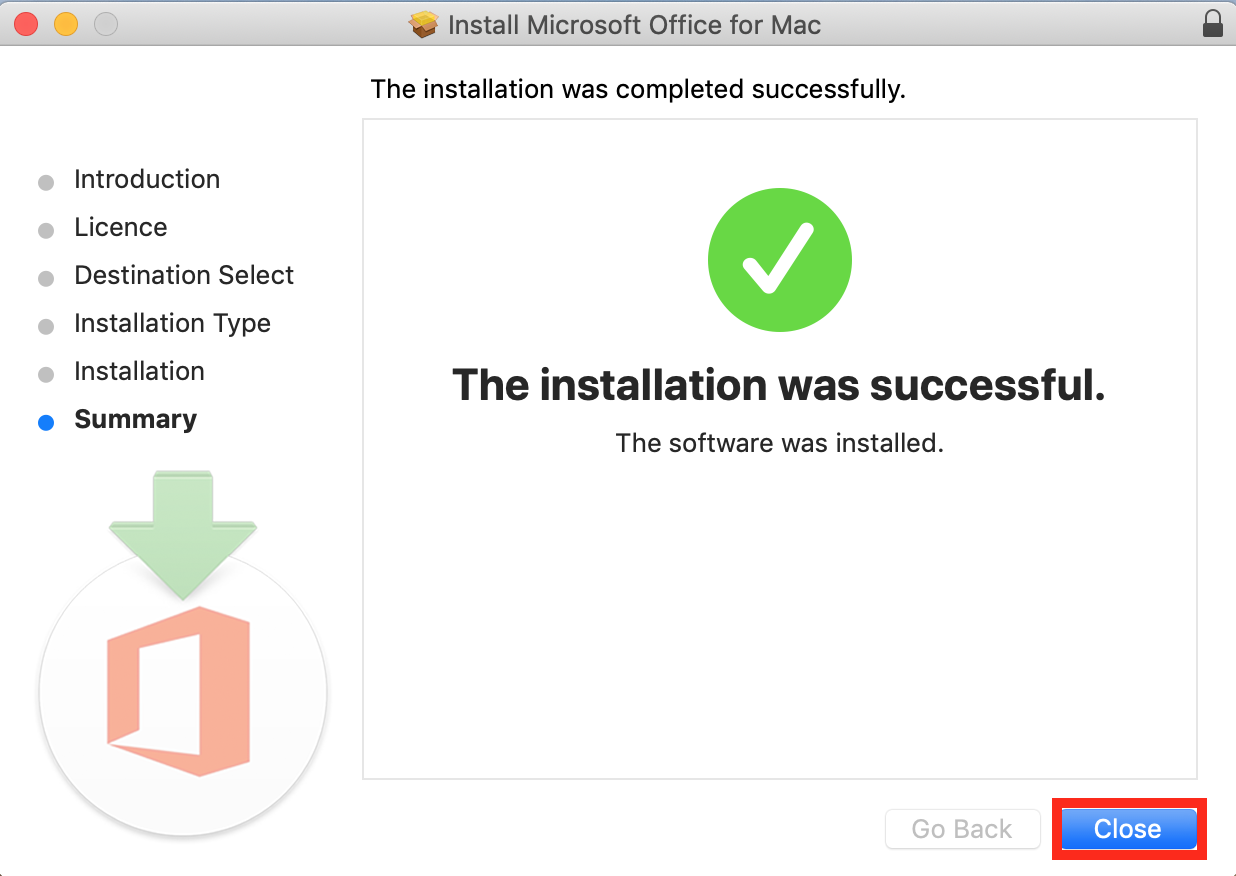Click the grey bullet beside Destination Select
1236x876 pixels.
coord(46,278)
